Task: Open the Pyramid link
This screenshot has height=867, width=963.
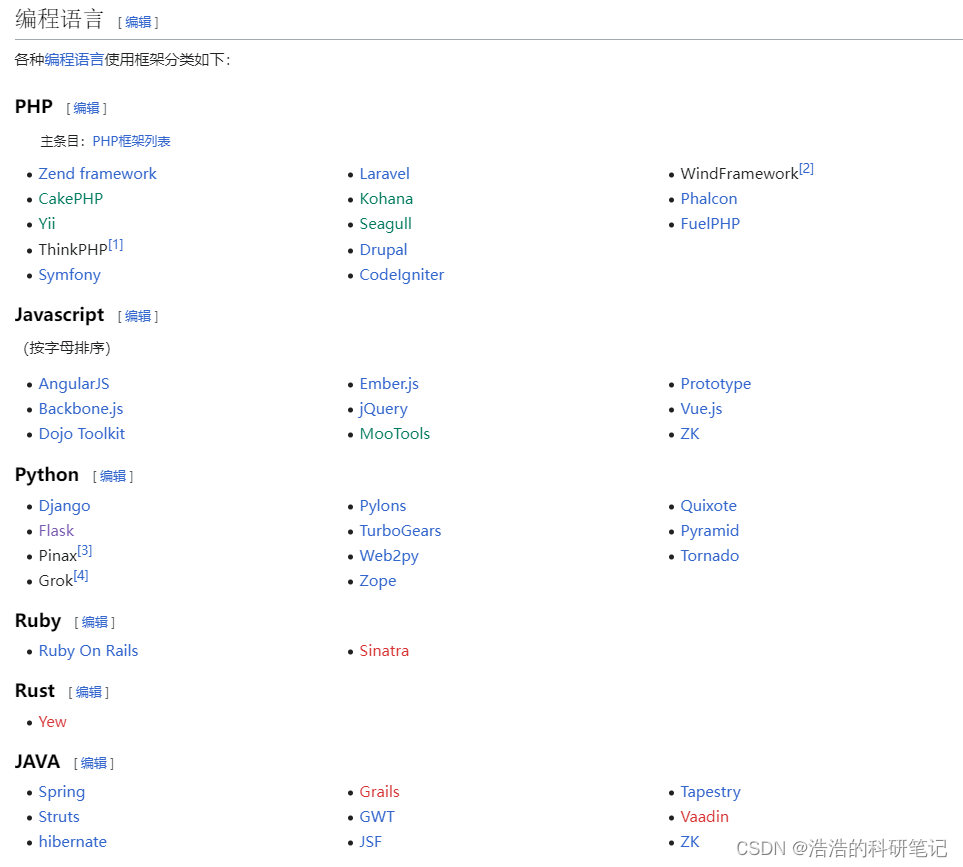Action: point(709,531)
